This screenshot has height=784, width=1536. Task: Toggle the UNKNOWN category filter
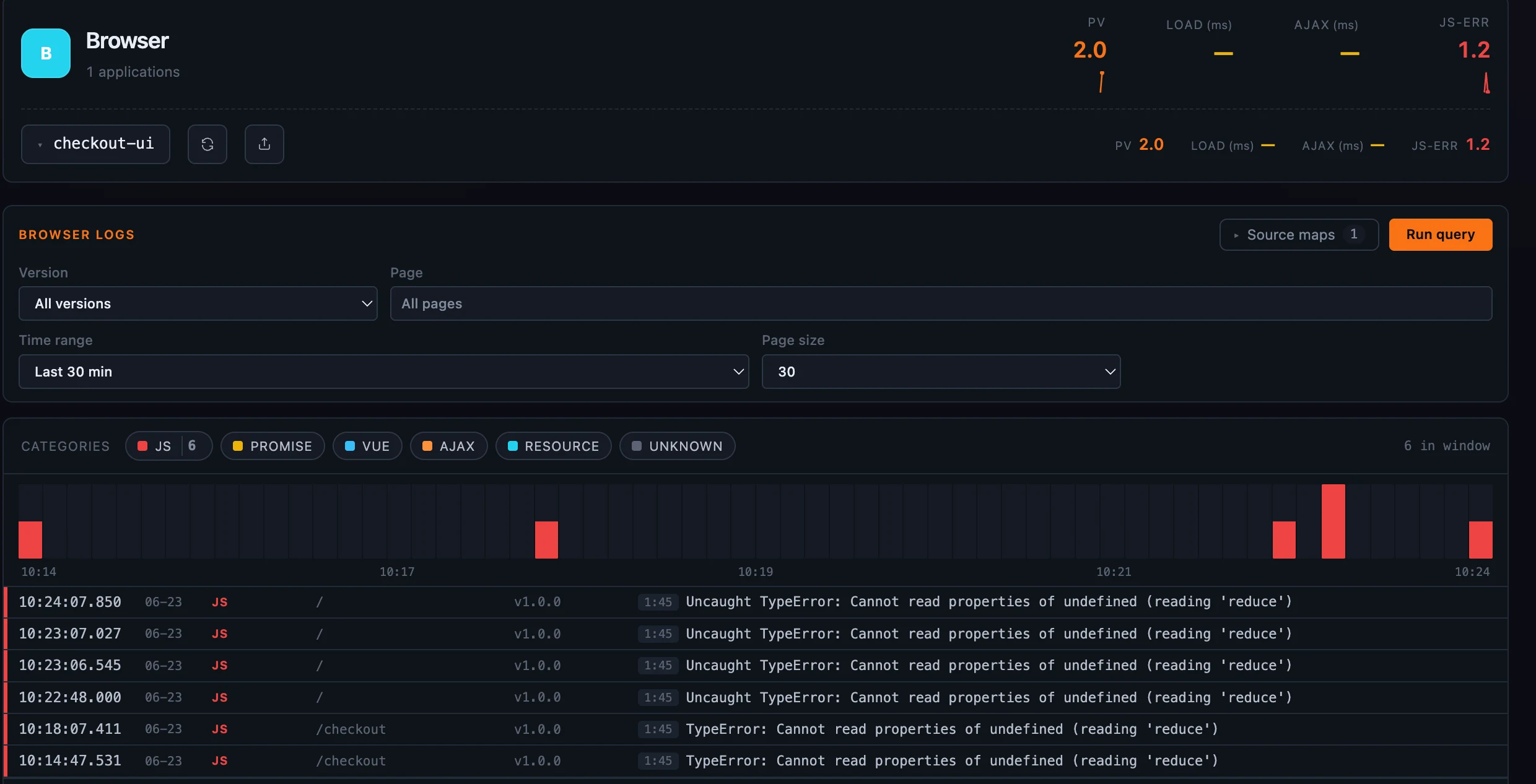coord(678,446)
